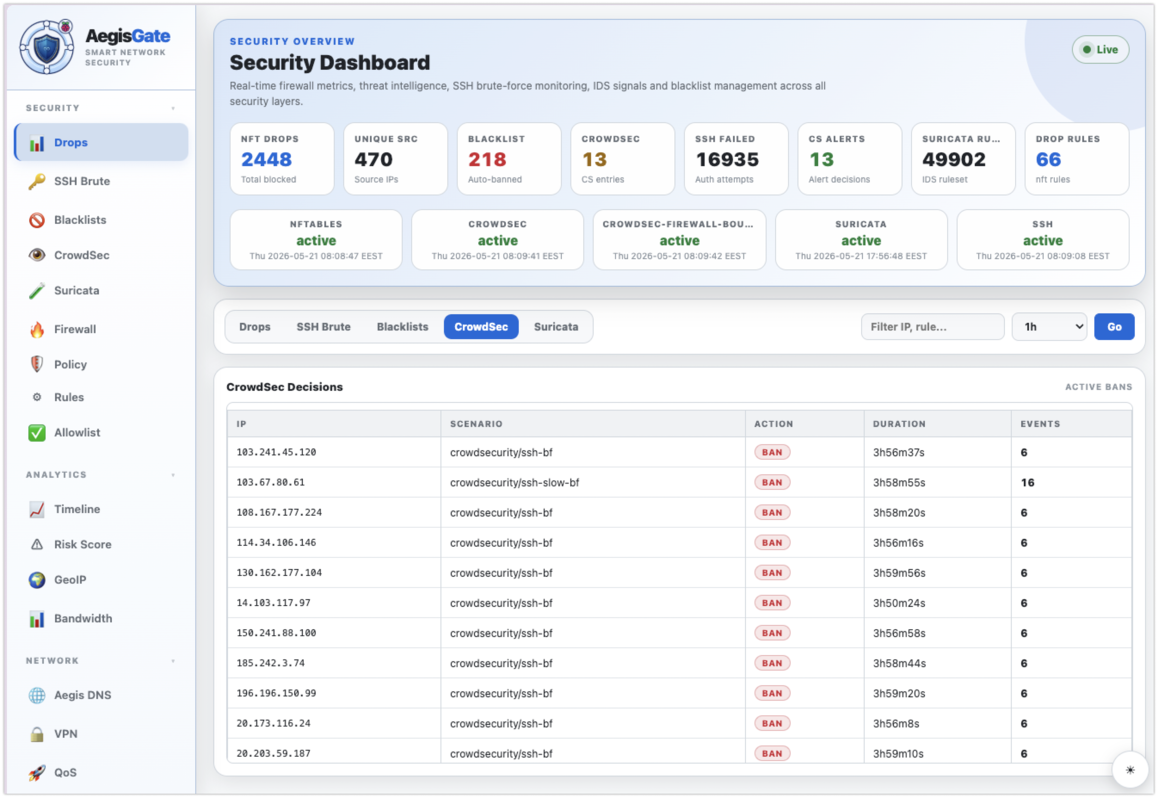The image size is (1158, 798).
Task: Click the NFTABLES active status card
Action: point(316,240)
